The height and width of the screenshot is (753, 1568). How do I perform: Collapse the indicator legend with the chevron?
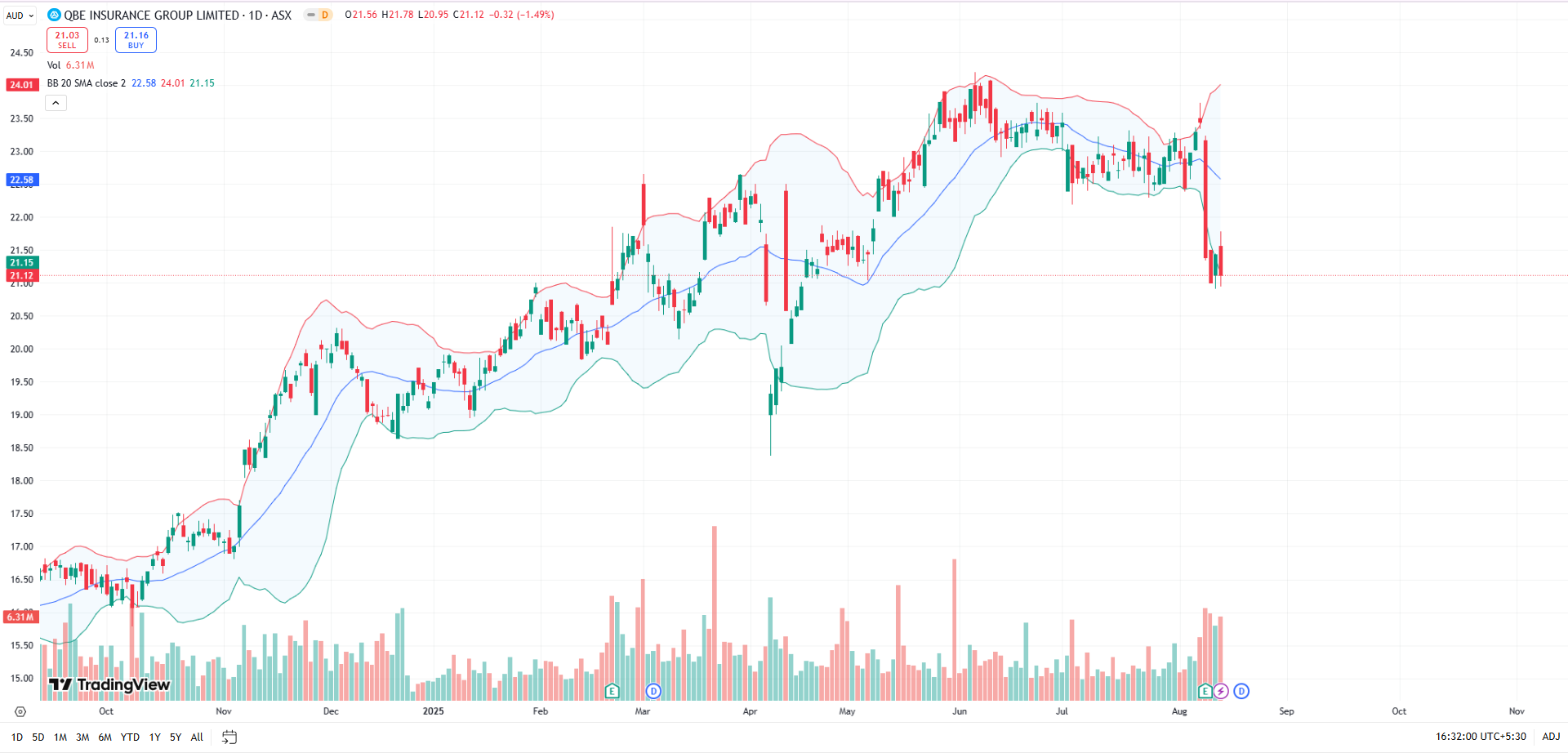point(56,103)
